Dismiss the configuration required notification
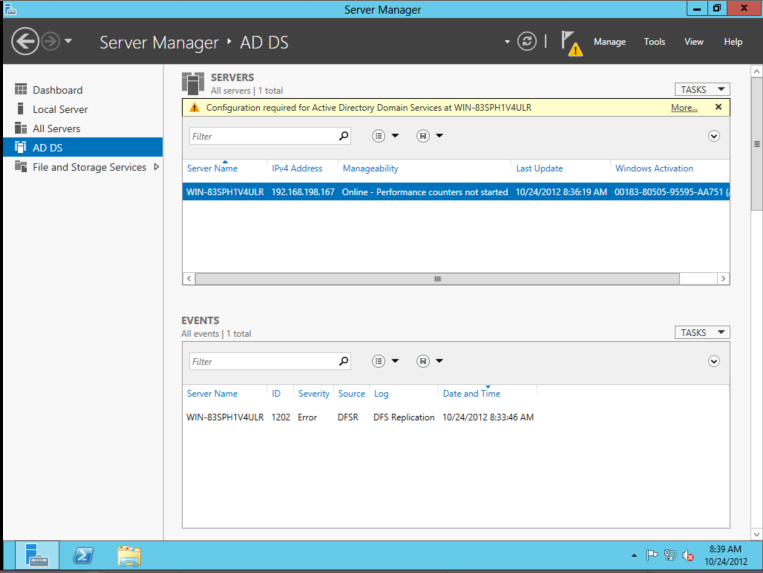 click(718, 107)
